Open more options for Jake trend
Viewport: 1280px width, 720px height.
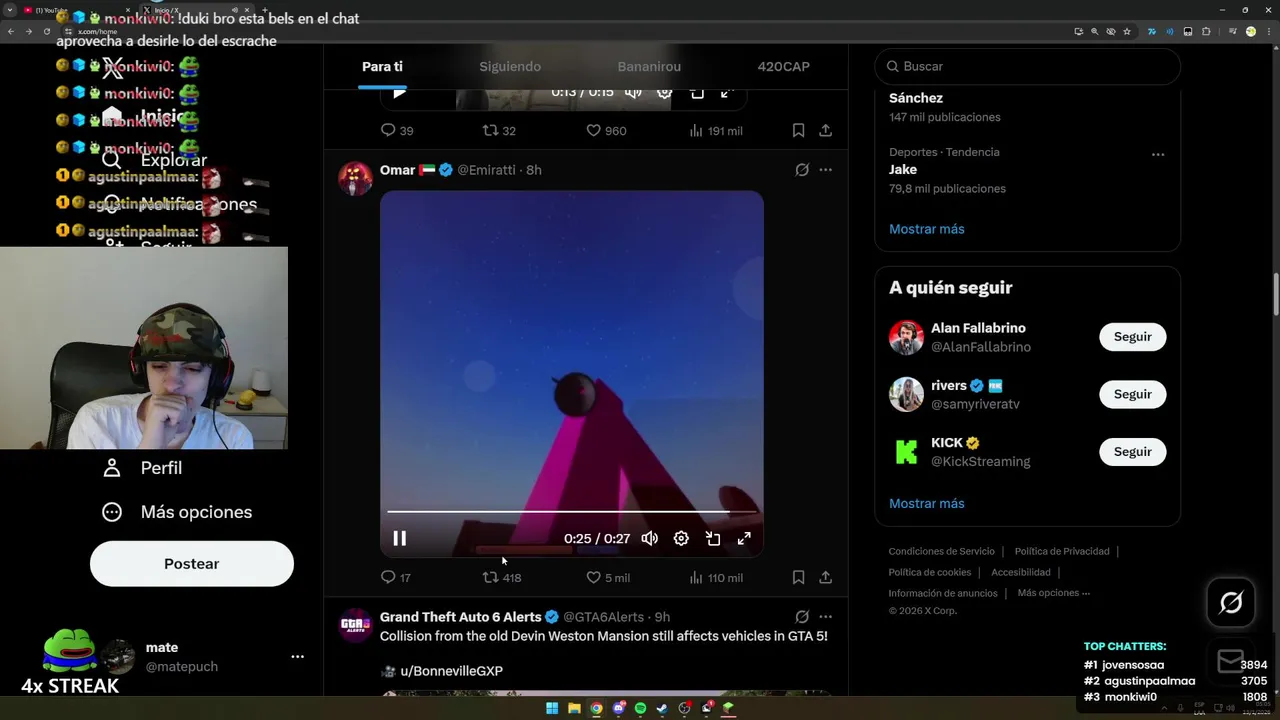click(x=1157, y=154)
